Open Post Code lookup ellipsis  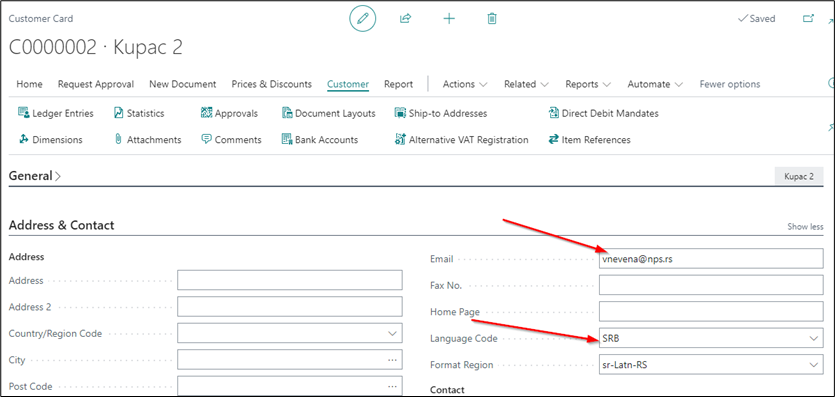click(392, 386)
